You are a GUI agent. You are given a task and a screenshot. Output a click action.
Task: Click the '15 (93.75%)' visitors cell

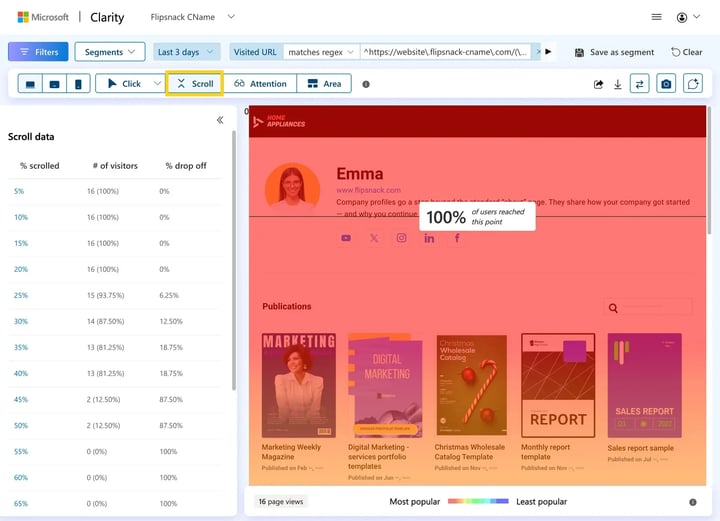click(106, 295)
